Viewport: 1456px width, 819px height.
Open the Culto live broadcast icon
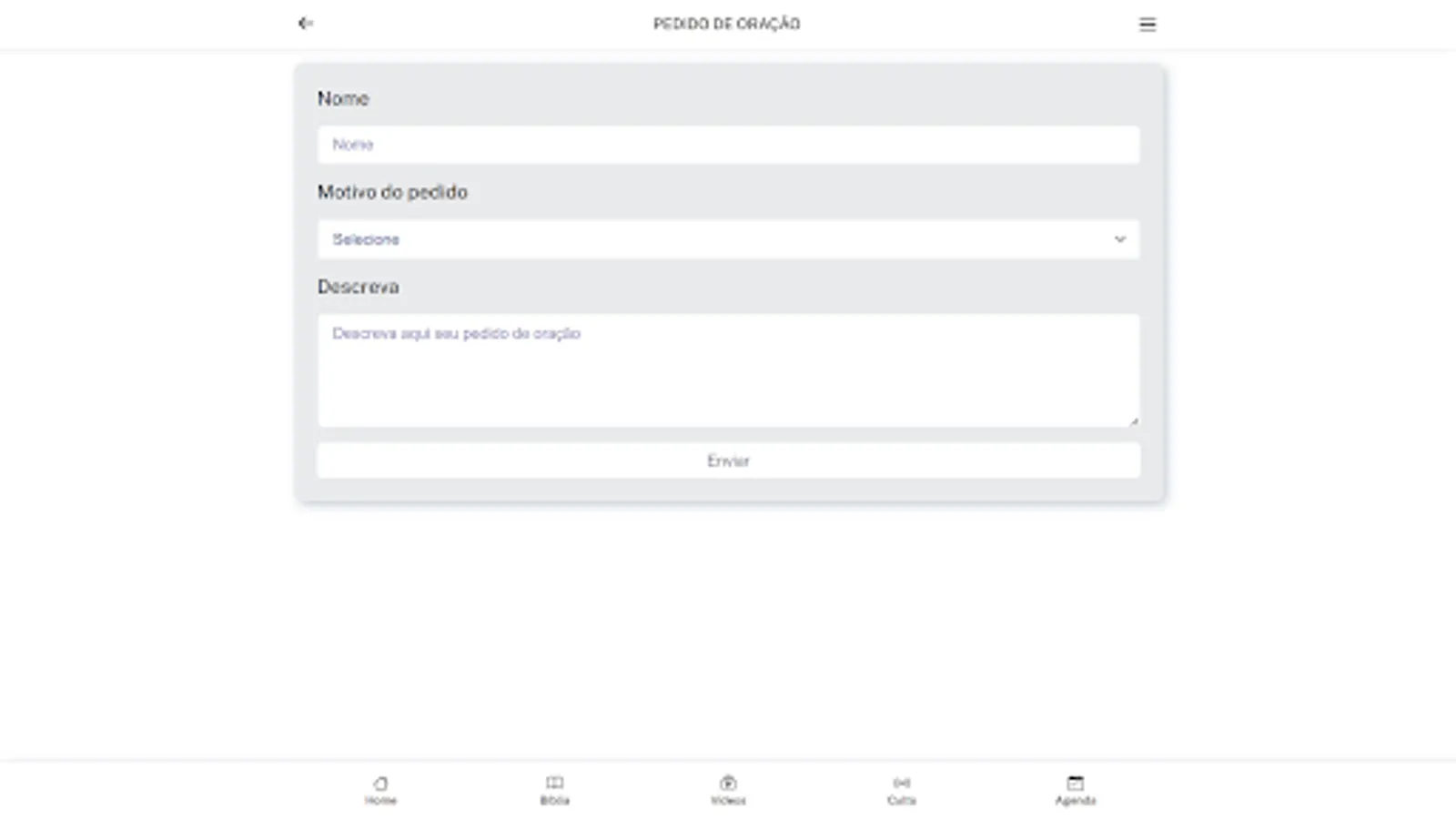[x=902, y=783]
